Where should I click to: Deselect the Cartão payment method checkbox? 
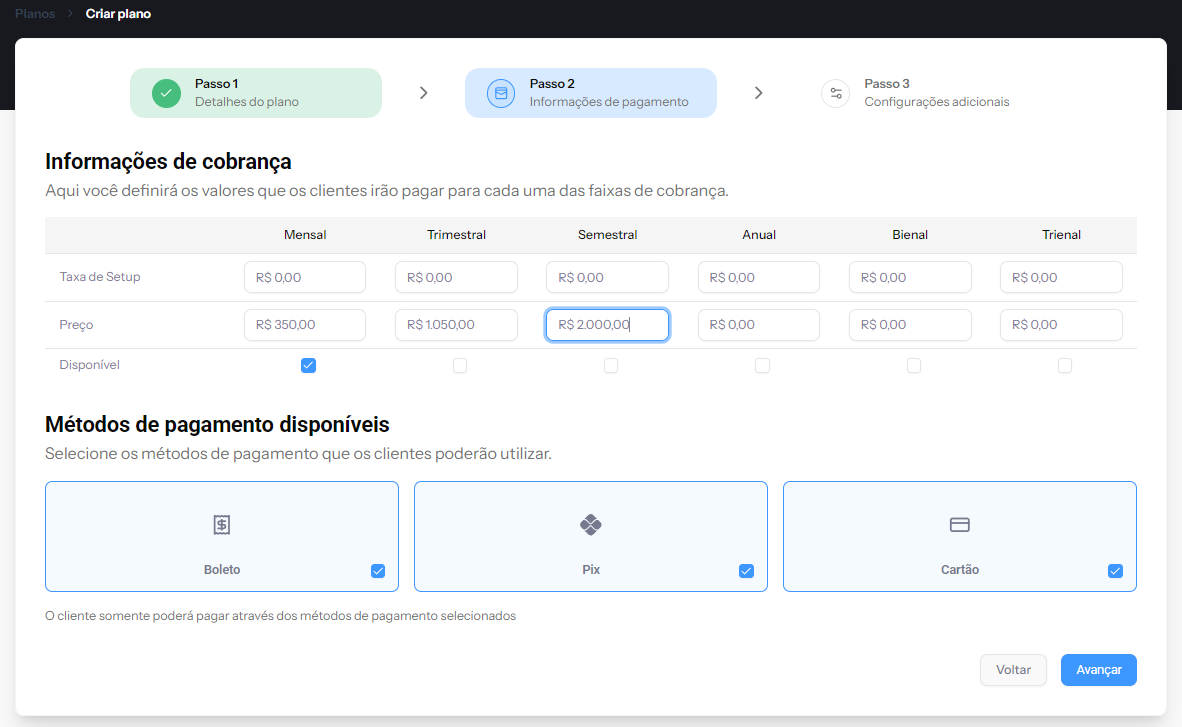1115,571
